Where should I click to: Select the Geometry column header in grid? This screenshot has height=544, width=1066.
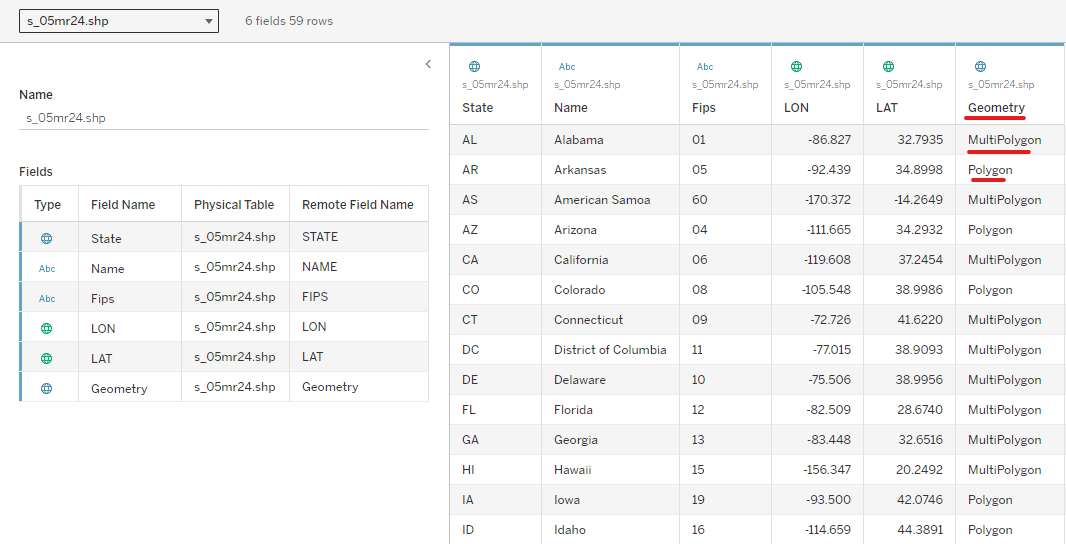996,108
